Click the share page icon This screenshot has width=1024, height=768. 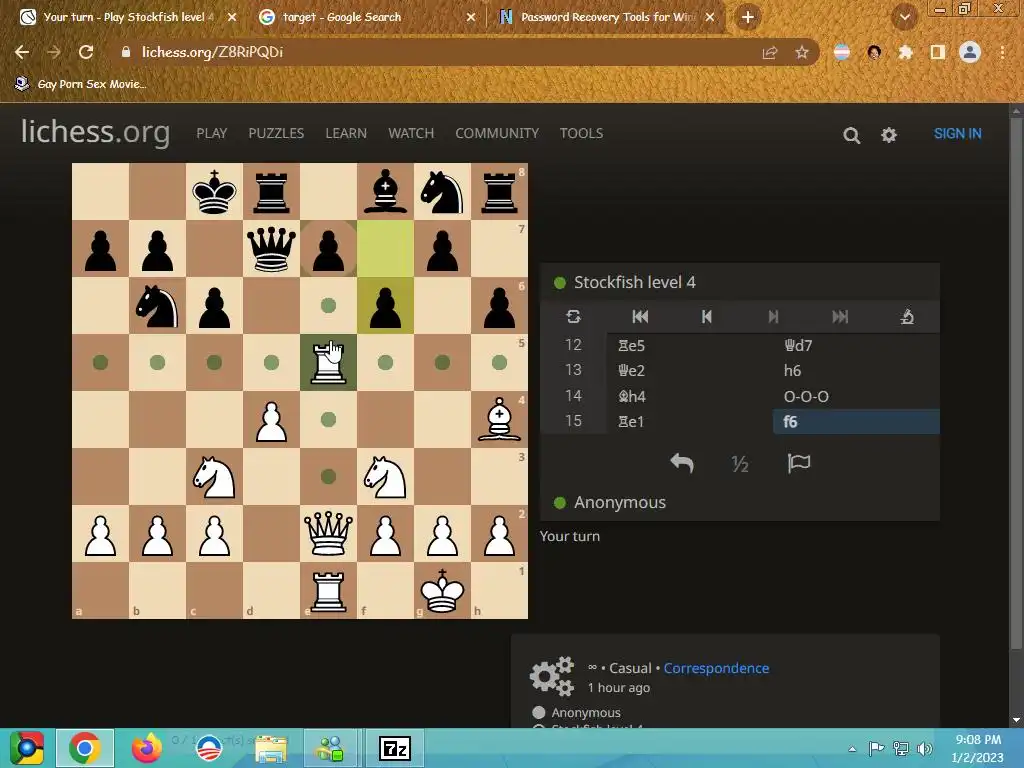pos(770,52)
